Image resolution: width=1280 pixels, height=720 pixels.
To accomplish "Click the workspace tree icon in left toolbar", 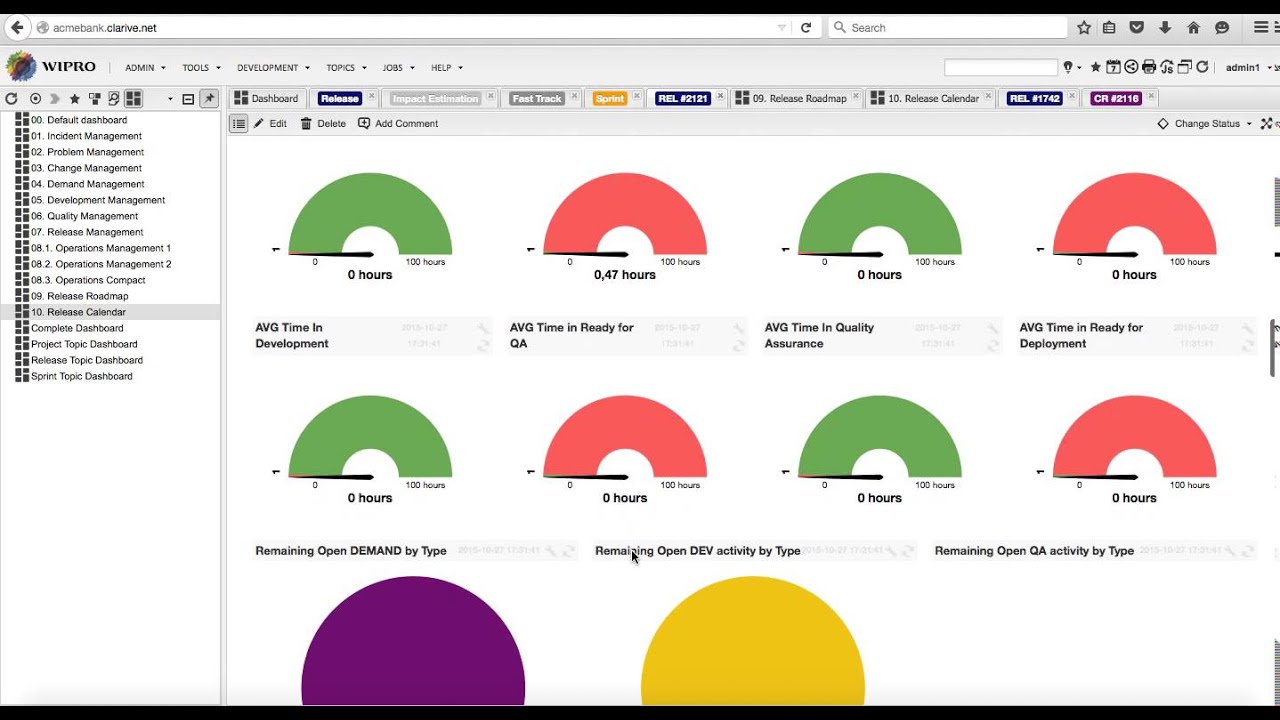I will [95, 99].
